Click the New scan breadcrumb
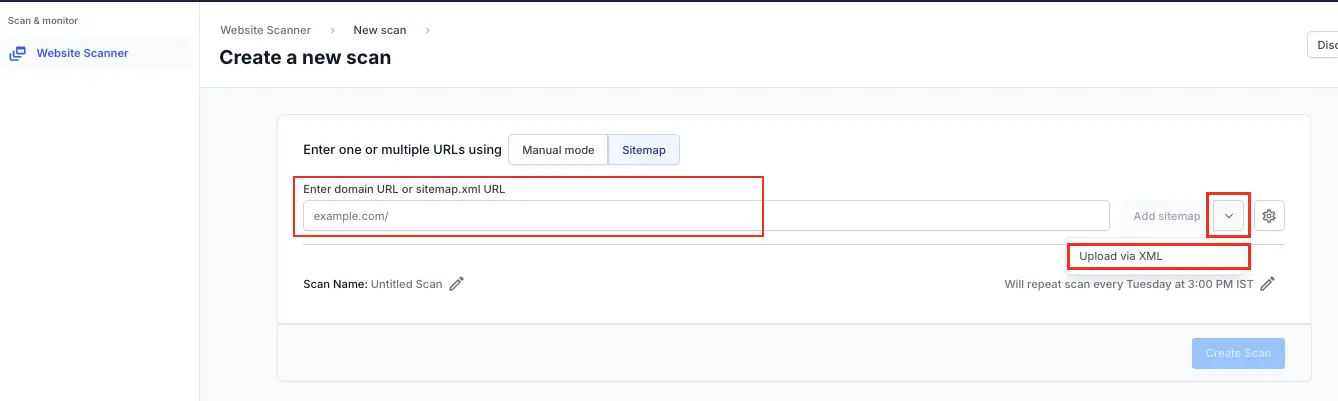 379,30
